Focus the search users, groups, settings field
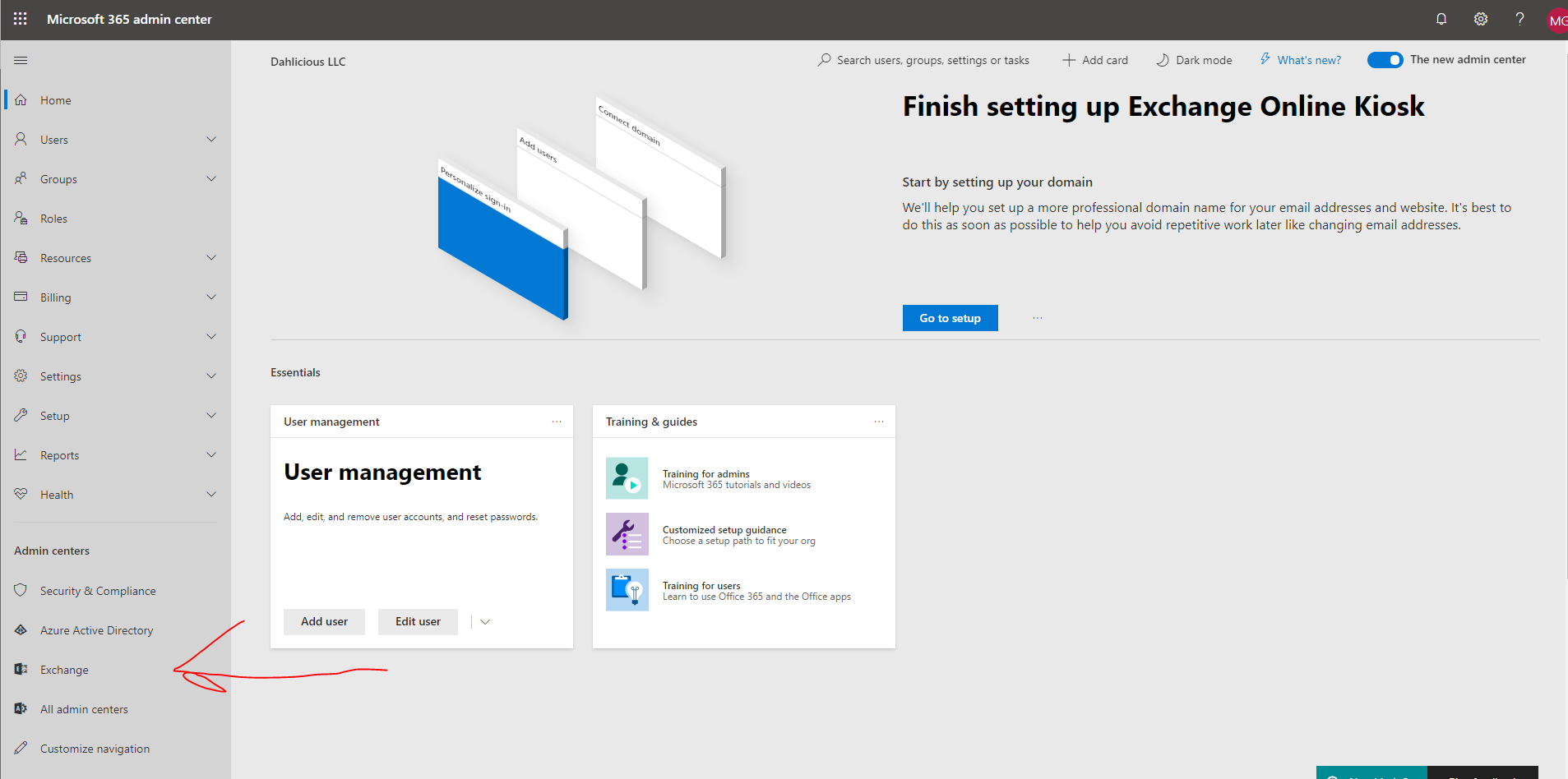Image resolution: width=1568 pixels, height=779 pixels. pos(923,60)
